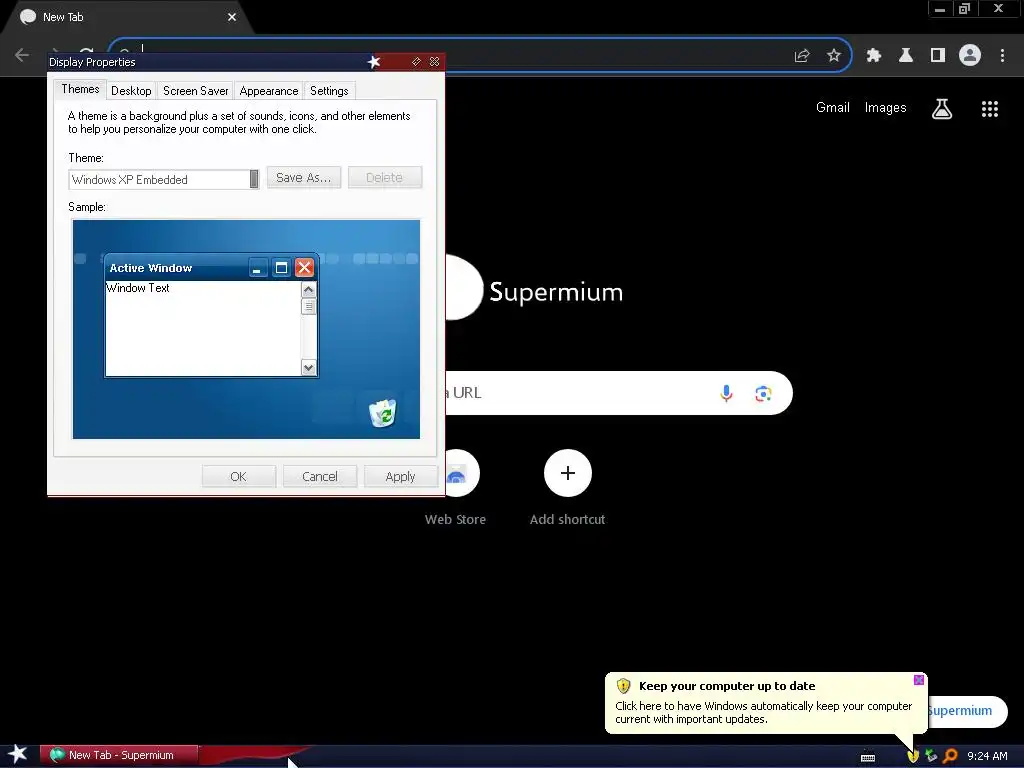The width and height of the screenshot is (1024, 768).
Task: Open the Extensions puzzle icon
Action: point(874,56)
